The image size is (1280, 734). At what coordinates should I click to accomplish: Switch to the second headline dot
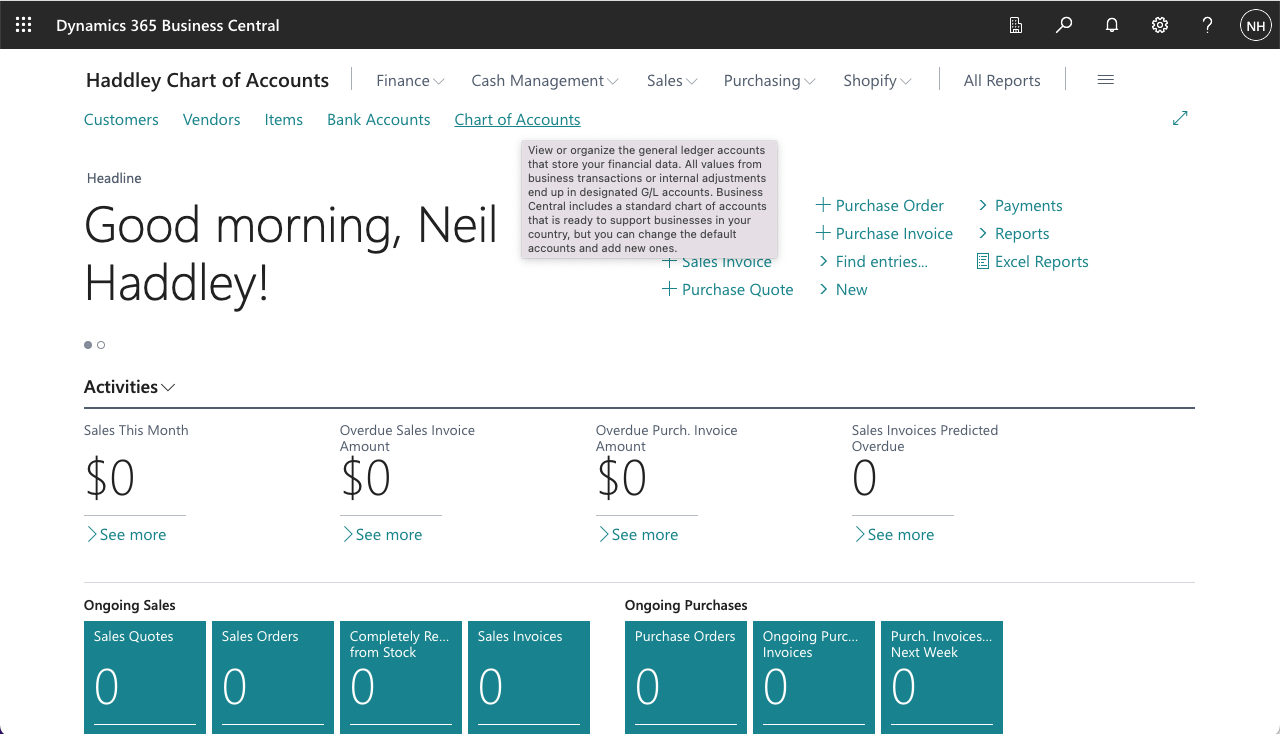click(x=101, y=345)
